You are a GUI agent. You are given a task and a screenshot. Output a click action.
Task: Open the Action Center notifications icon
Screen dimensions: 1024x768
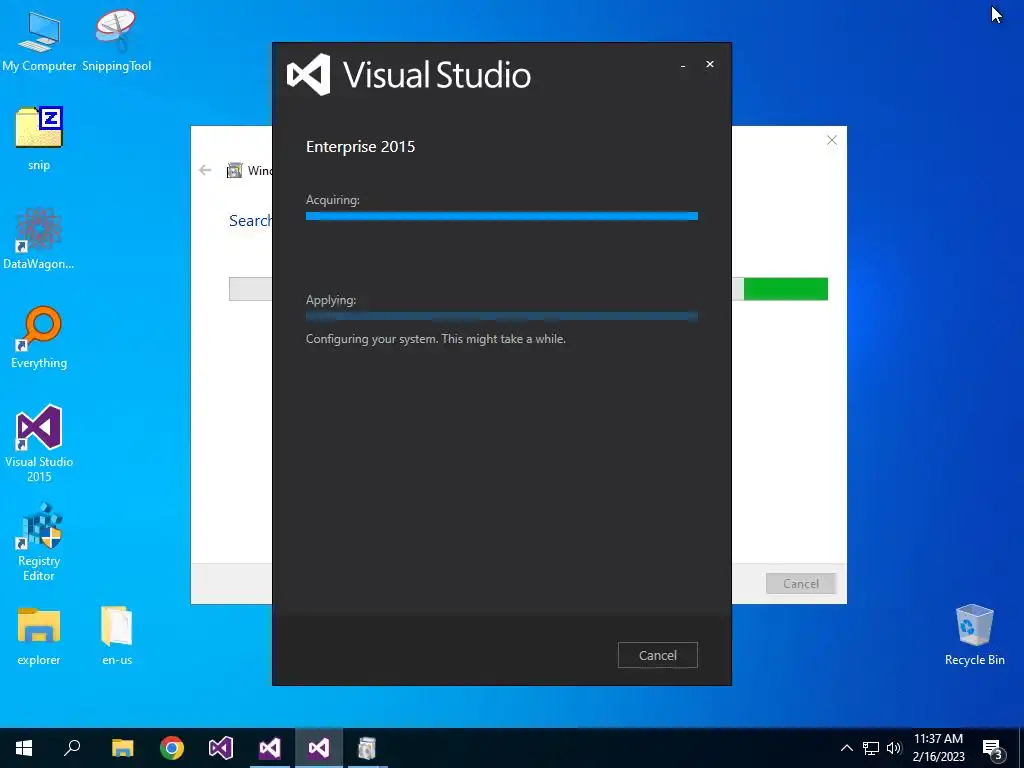[x=993, y=748]
